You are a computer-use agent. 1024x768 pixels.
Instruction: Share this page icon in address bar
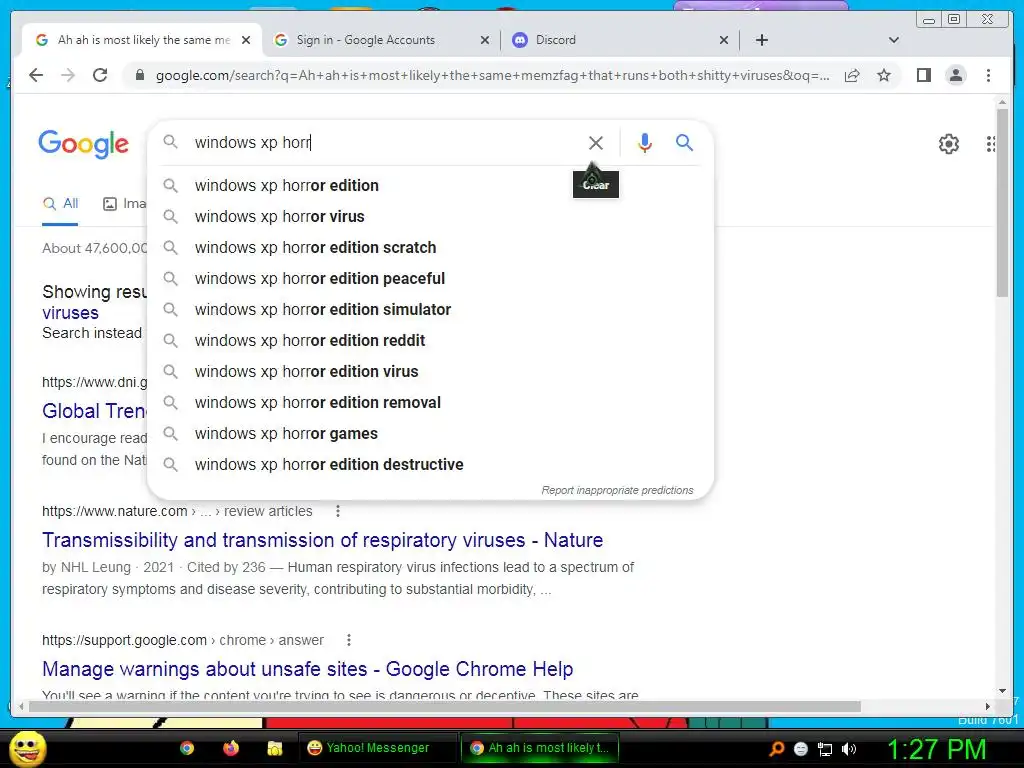click(852, 75)
